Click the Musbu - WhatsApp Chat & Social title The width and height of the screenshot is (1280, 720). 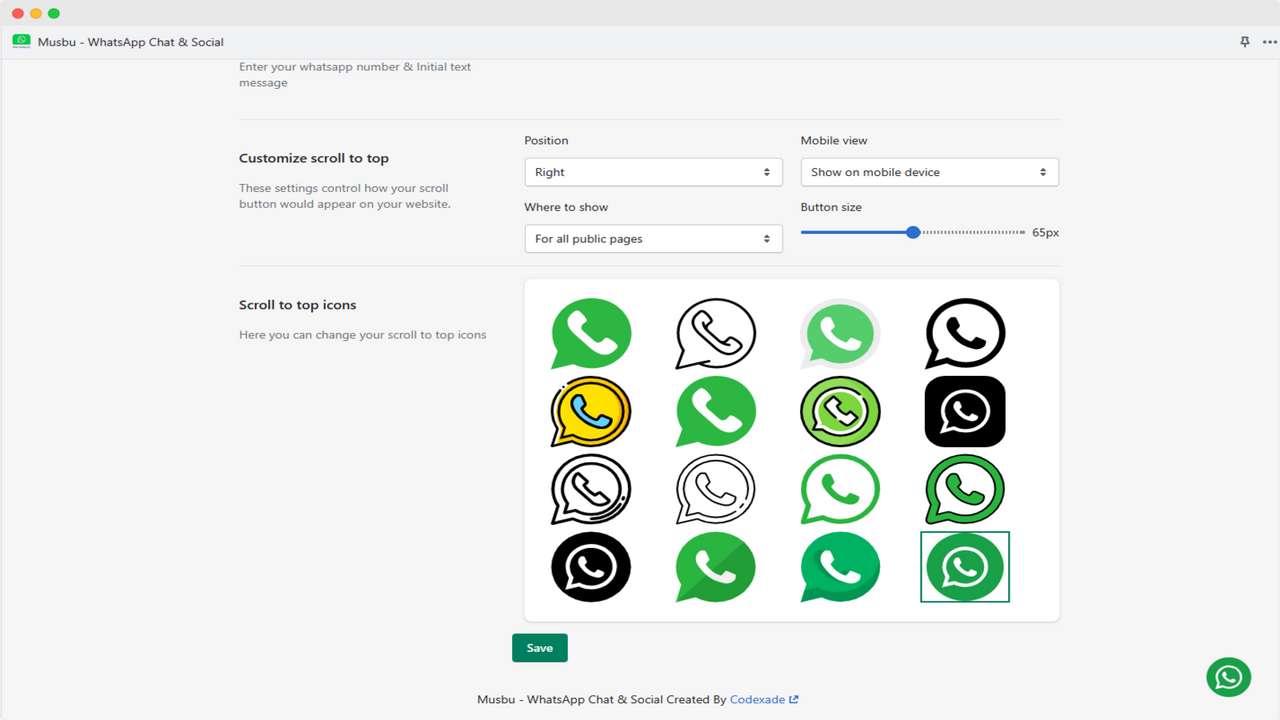tap(128, 42)
